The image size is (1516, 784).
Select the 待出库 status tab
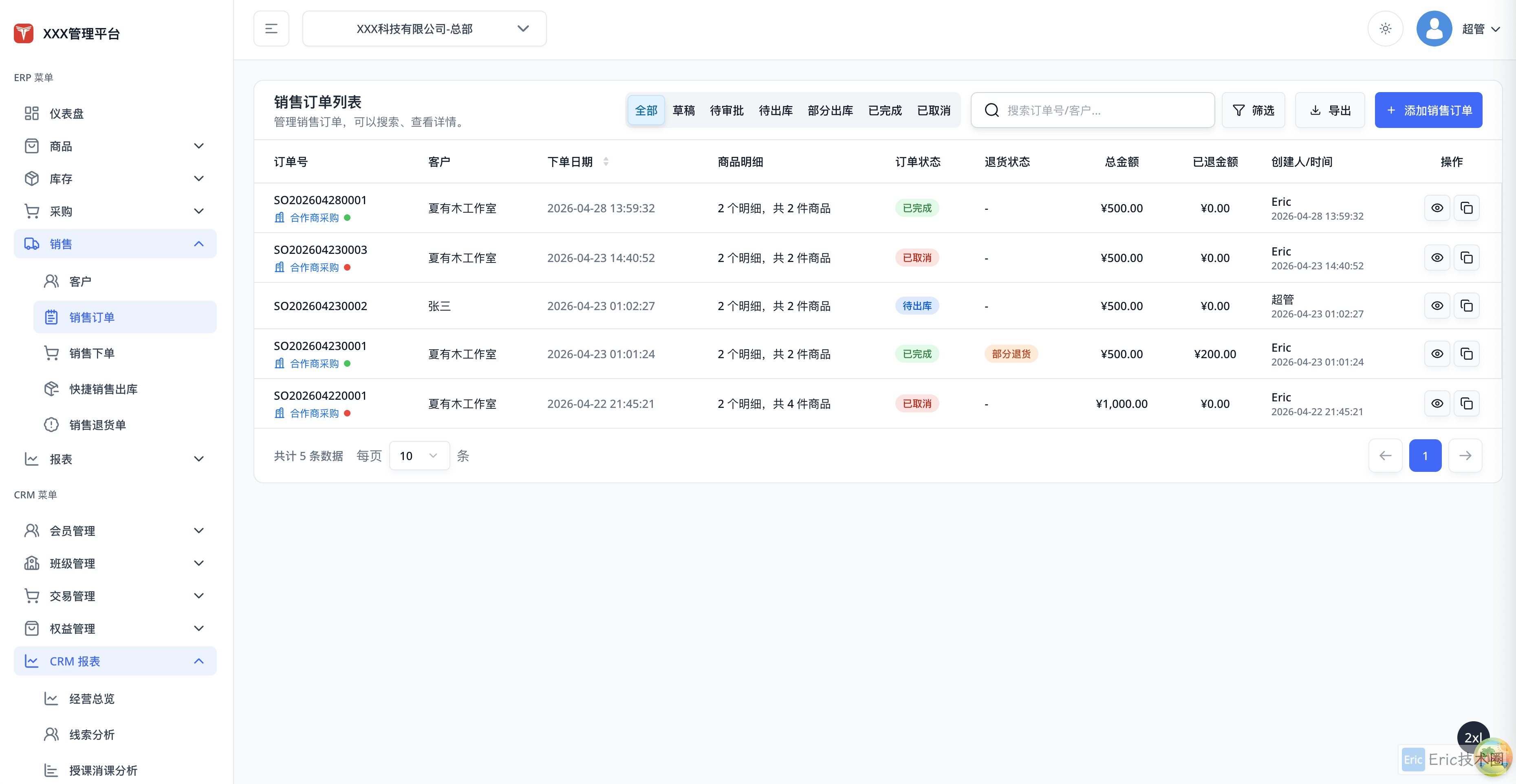tap(776, 110)
